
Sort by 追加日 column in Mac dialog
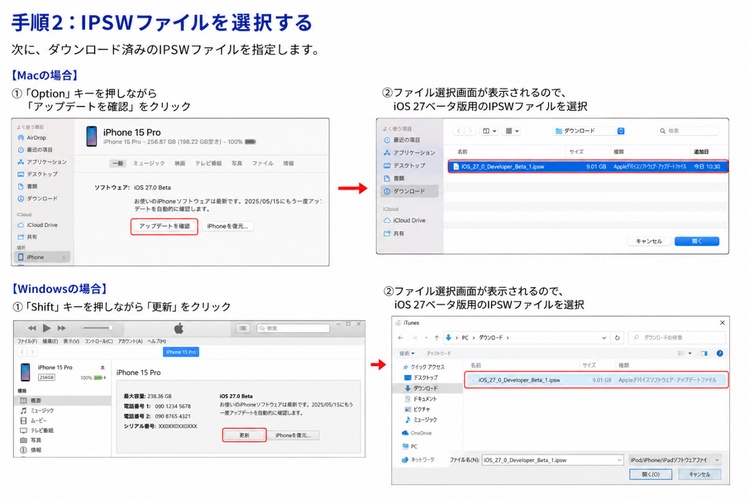tap(701, 152)
